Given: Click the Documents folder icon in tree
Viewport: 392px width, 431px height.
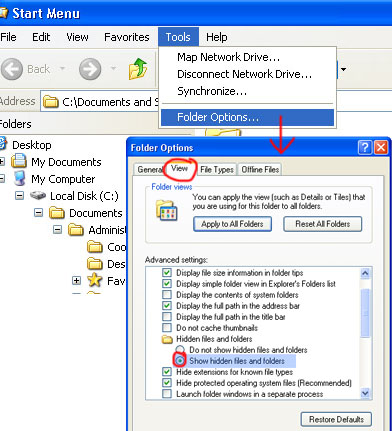Looking at the screenshot, I should 57,213.
